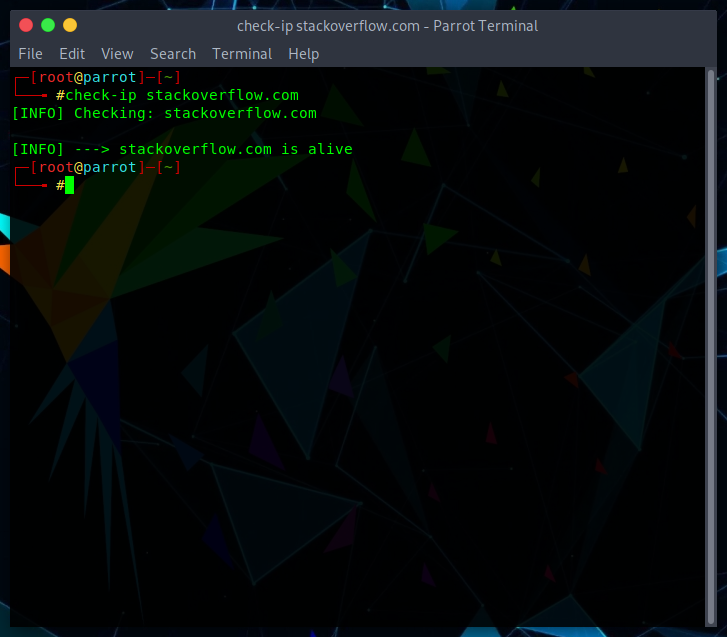Open the Terminal menu
The width and height of the screenshot is (727, 637).
(x=242, y=54)
